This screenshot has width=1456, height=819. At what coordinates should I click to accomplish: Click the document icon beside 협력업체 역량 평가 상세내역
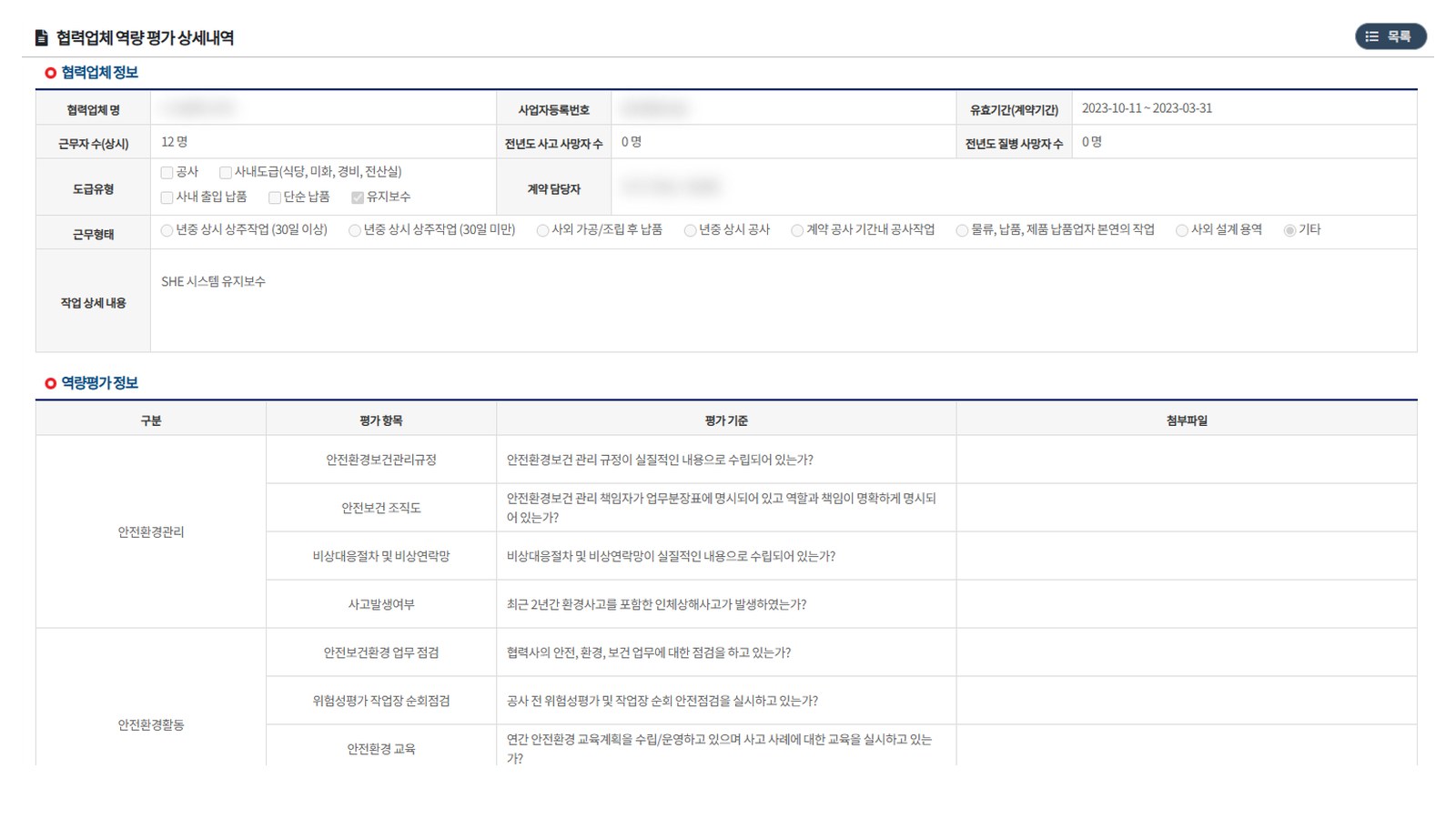click(41, 37)
